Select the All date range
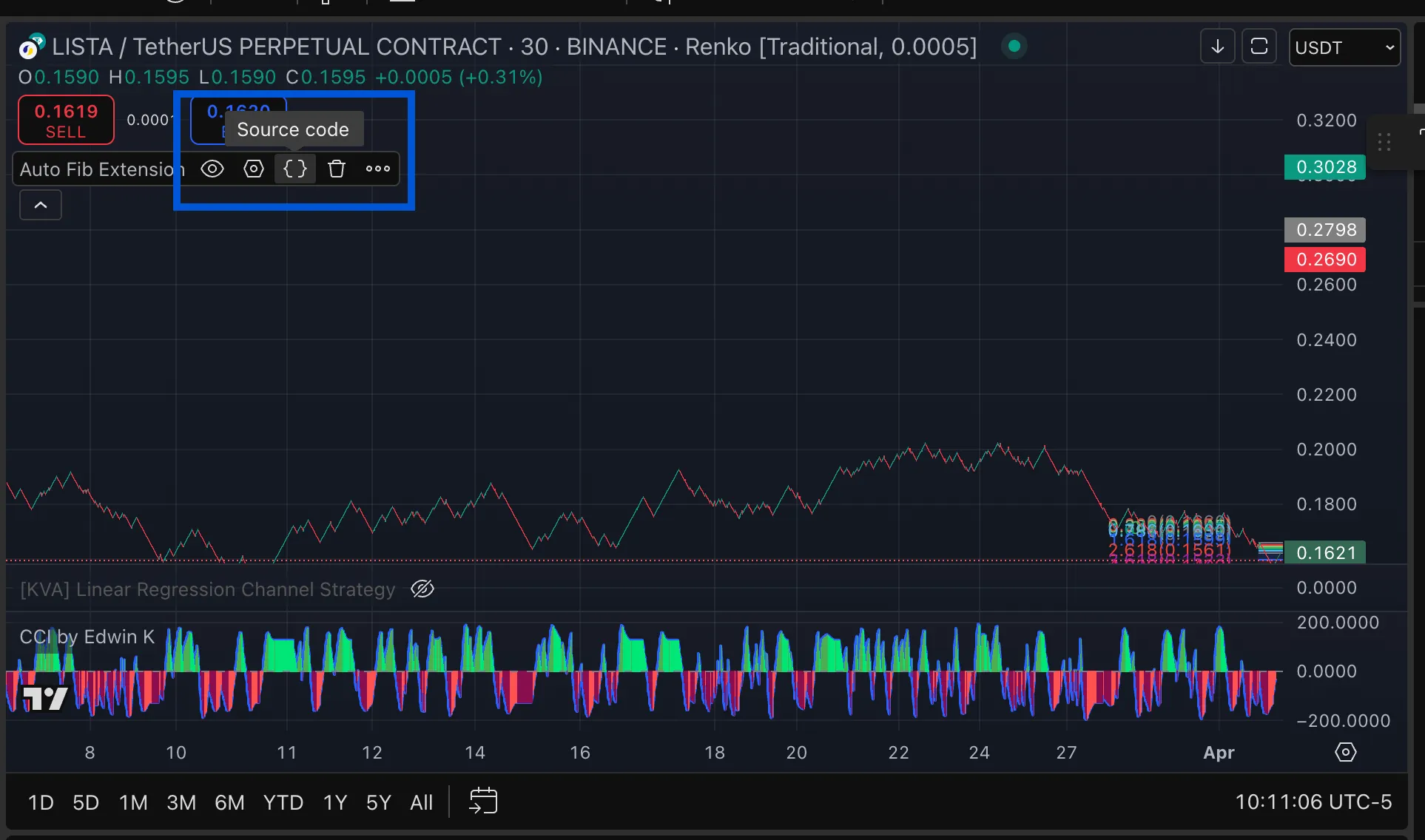The width and height of the screenshot is (1425, 840). 421,802
